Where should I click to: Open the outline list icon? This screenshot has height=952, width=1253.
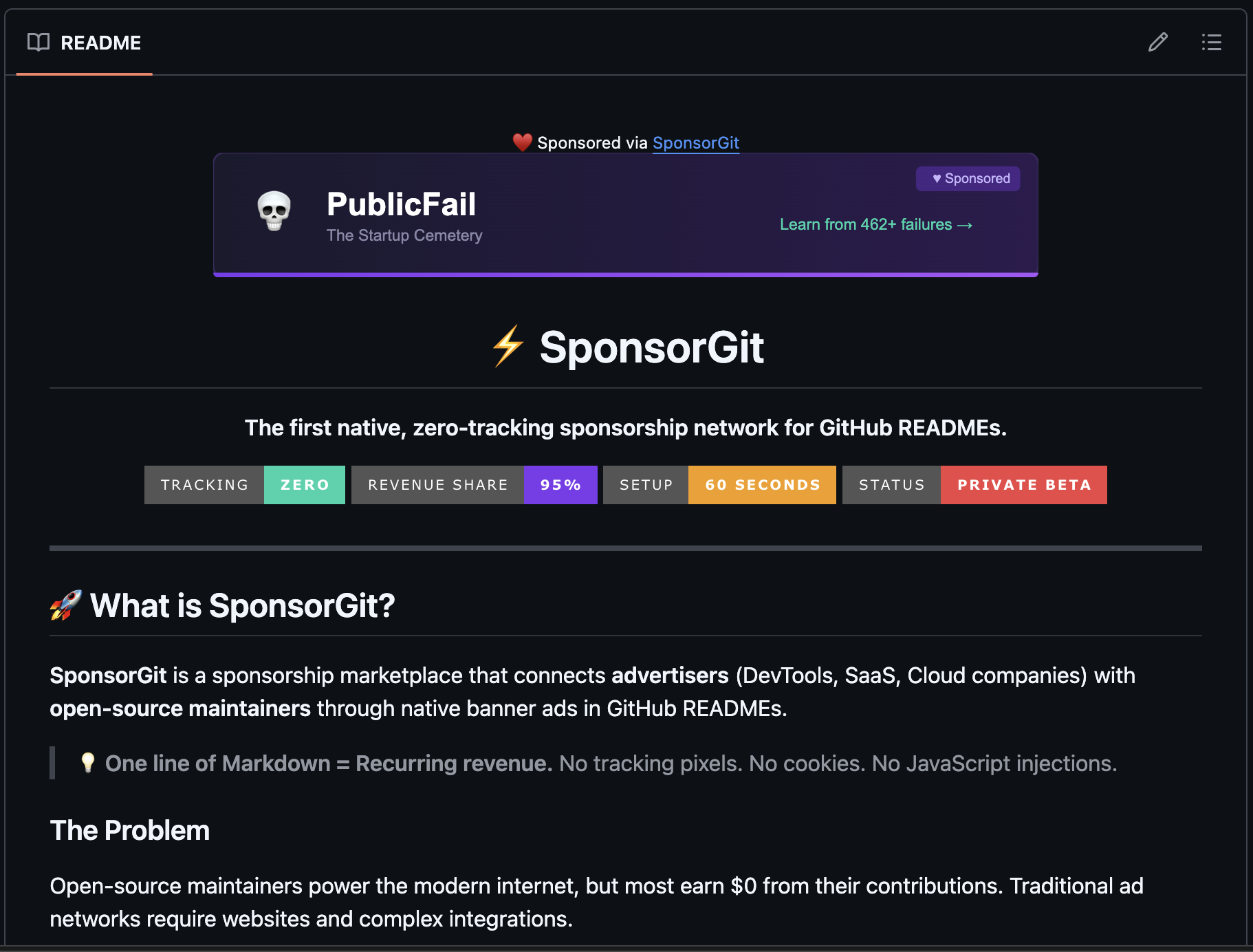1211,43
